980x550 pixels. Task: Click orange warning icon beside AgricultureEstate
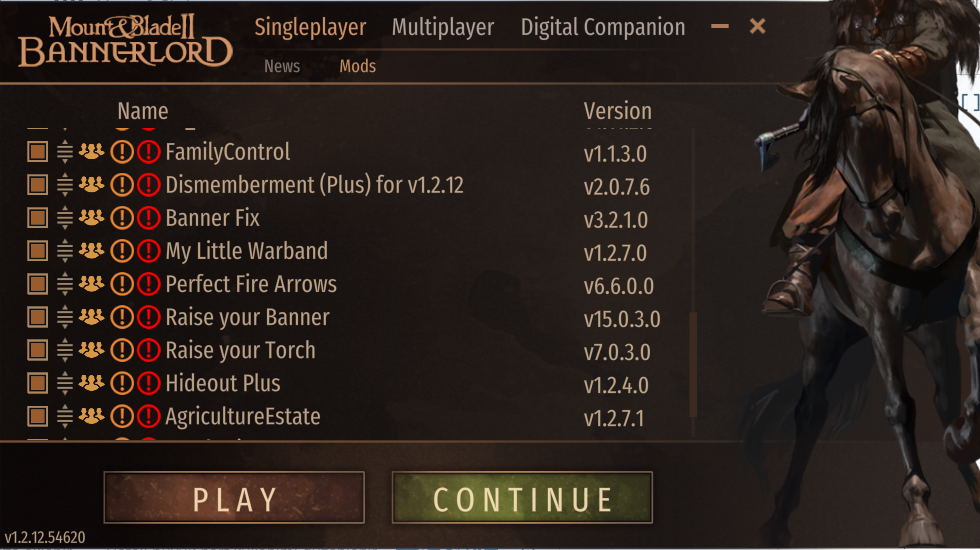click(122, 417)
